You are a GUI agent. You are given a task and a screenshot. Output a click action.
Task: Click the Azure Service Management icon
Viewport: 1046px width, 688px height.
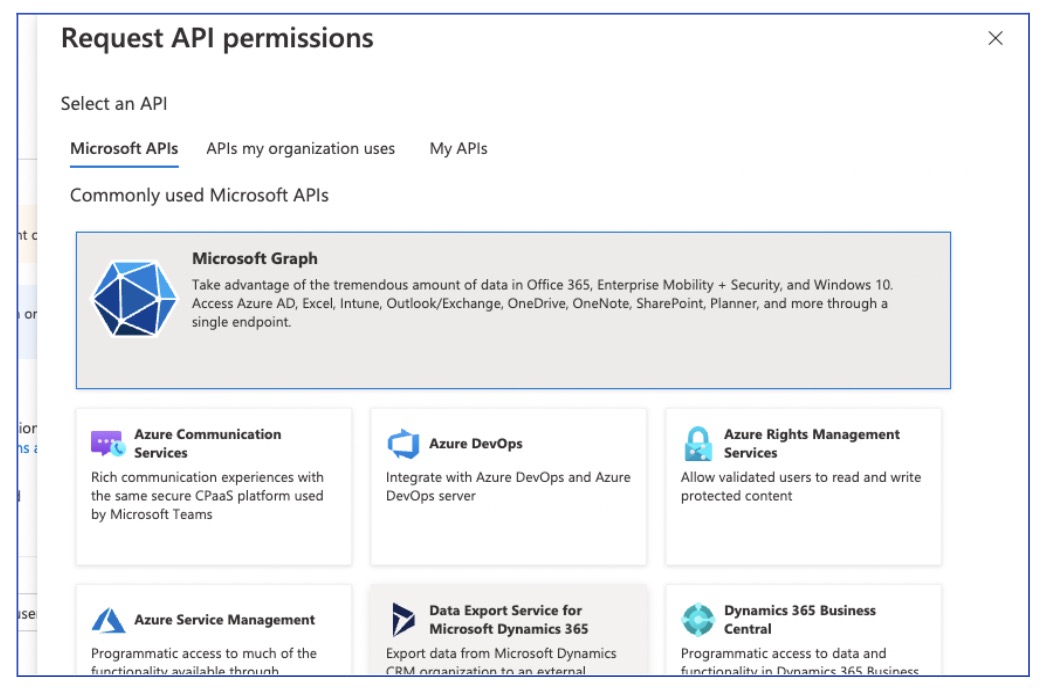(108, 620)
